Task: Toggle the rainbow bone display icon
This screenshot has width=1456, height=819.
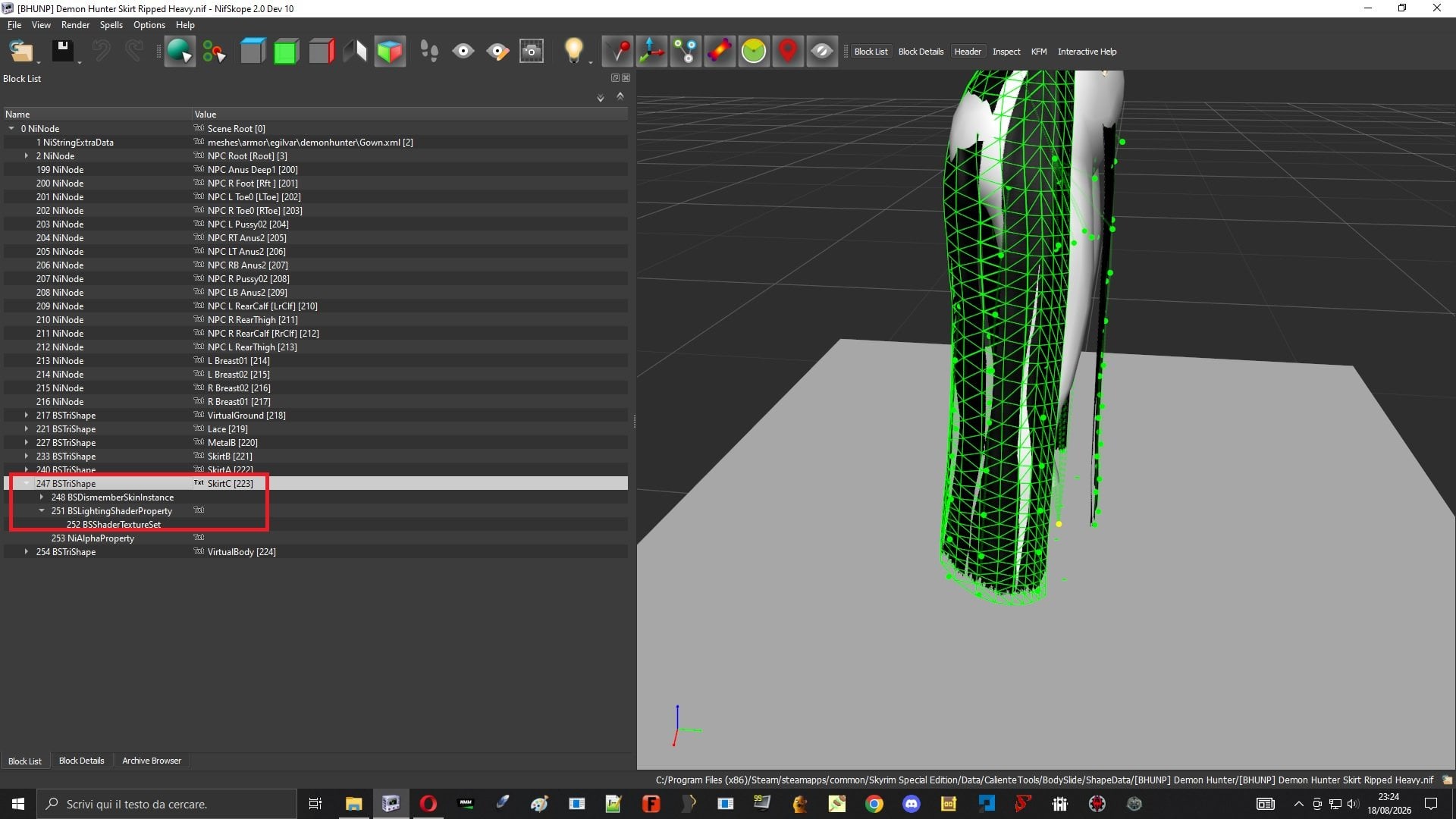Action: pos(720,52)
